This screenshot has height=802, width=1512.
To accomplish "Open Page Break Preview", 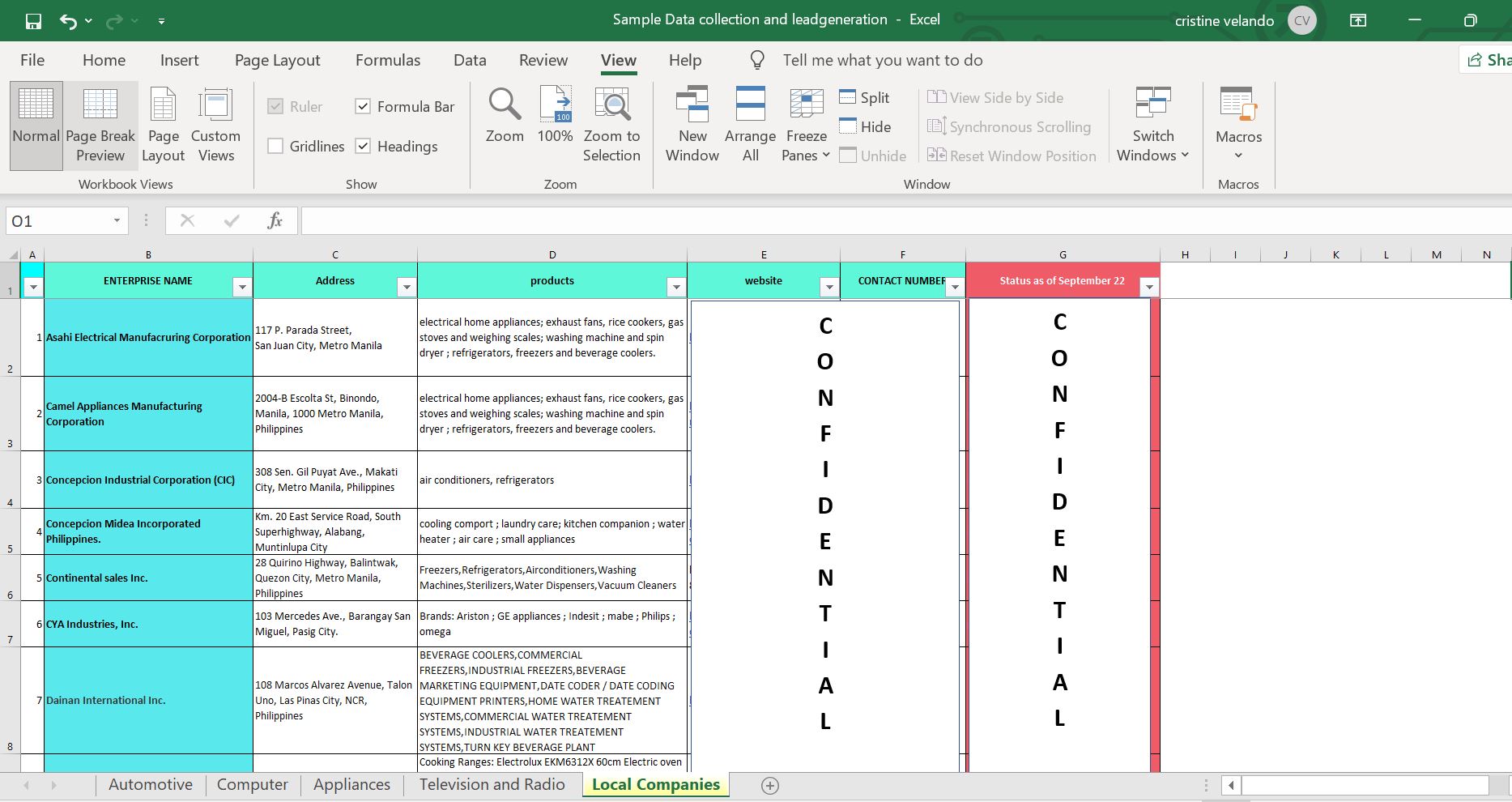I will 100,126.
